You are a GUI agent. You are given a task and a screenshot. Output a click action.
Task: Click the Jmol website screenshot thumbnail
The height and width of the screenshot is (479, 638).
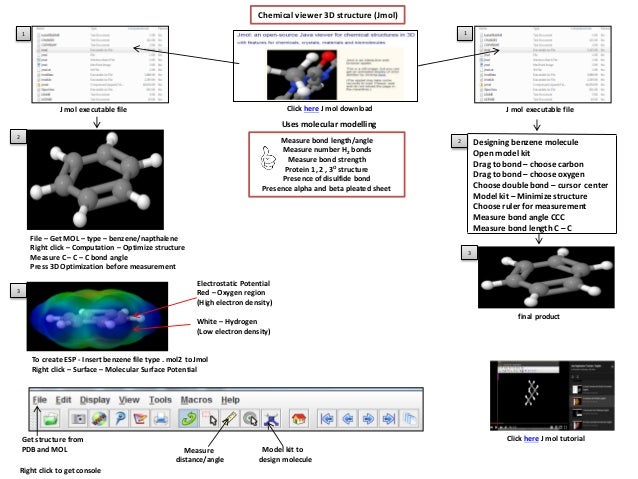325,66
